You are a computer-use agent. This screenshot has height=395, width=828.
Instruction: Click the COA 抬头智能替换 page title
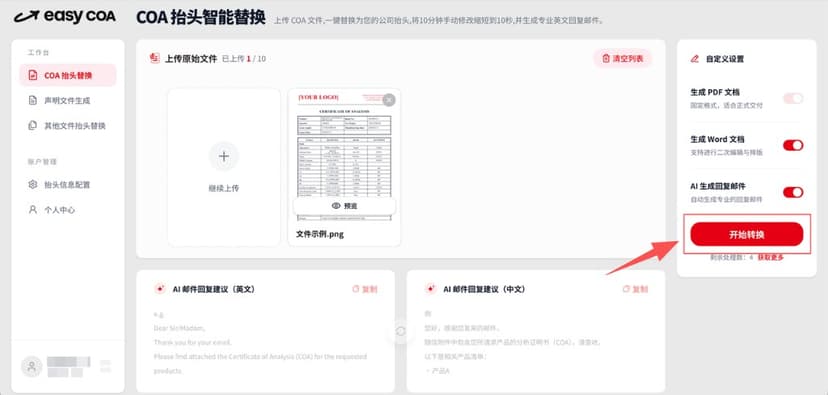tap(201, 17)
